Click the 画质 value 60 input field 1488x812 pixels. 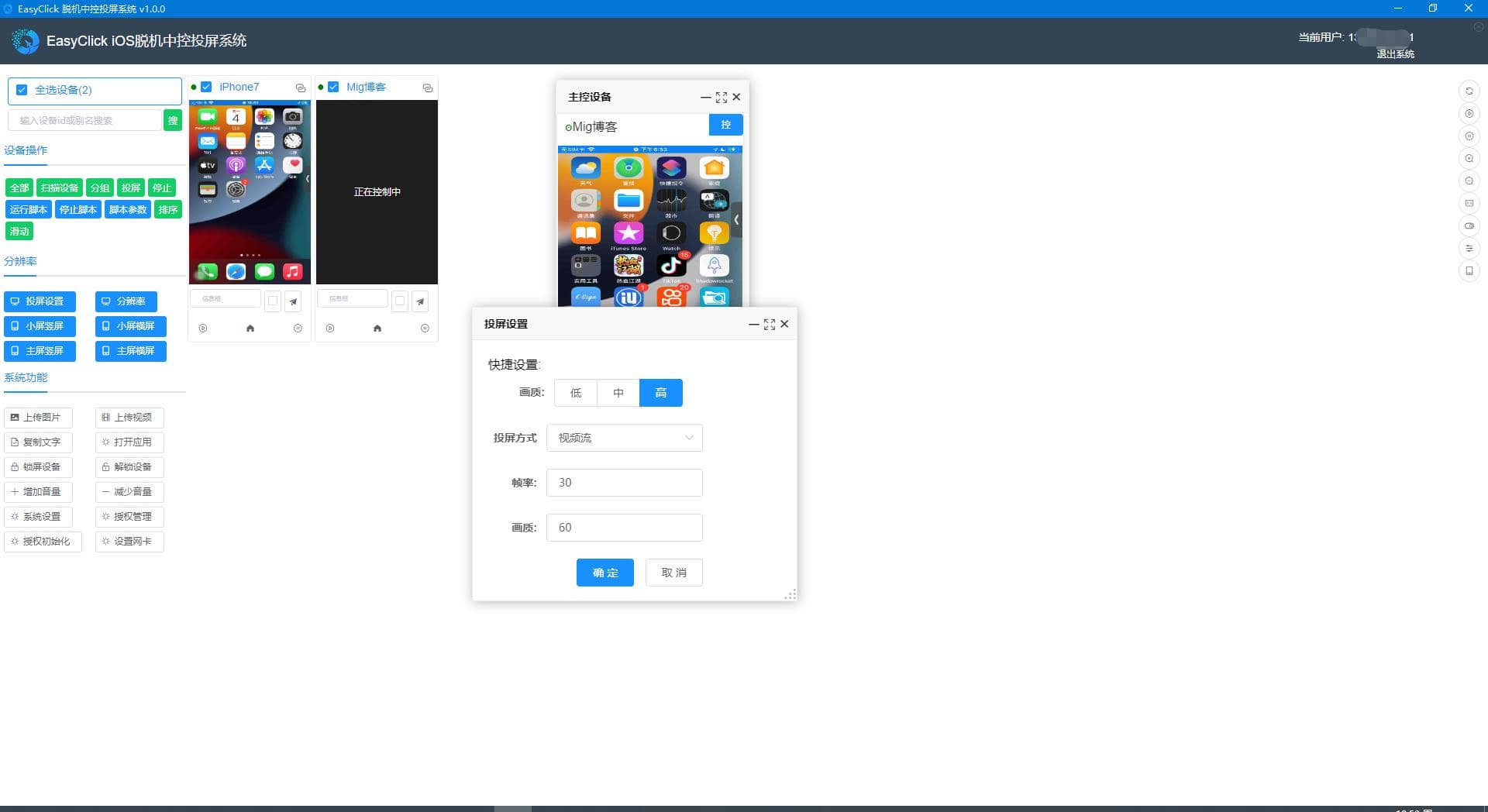tap(625, 528)
